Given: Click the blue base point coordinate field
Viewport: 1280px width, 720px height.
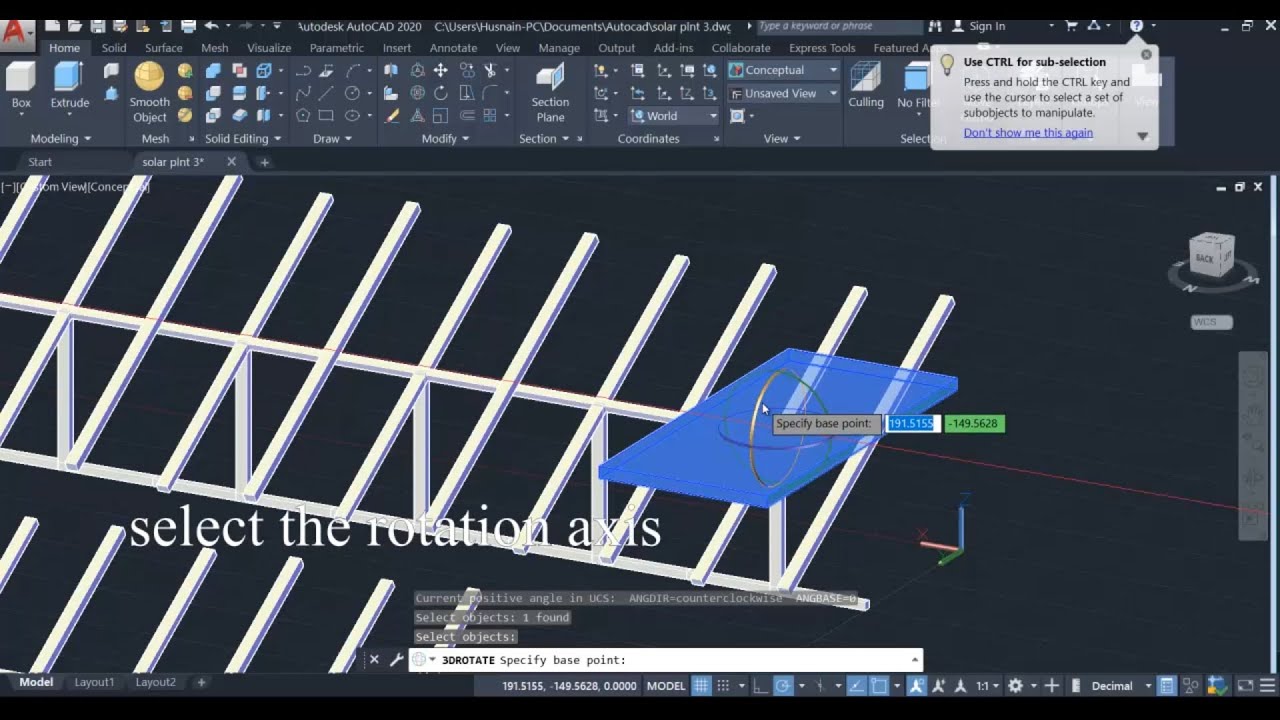Looking at the screenshot, I should (912, 424).
